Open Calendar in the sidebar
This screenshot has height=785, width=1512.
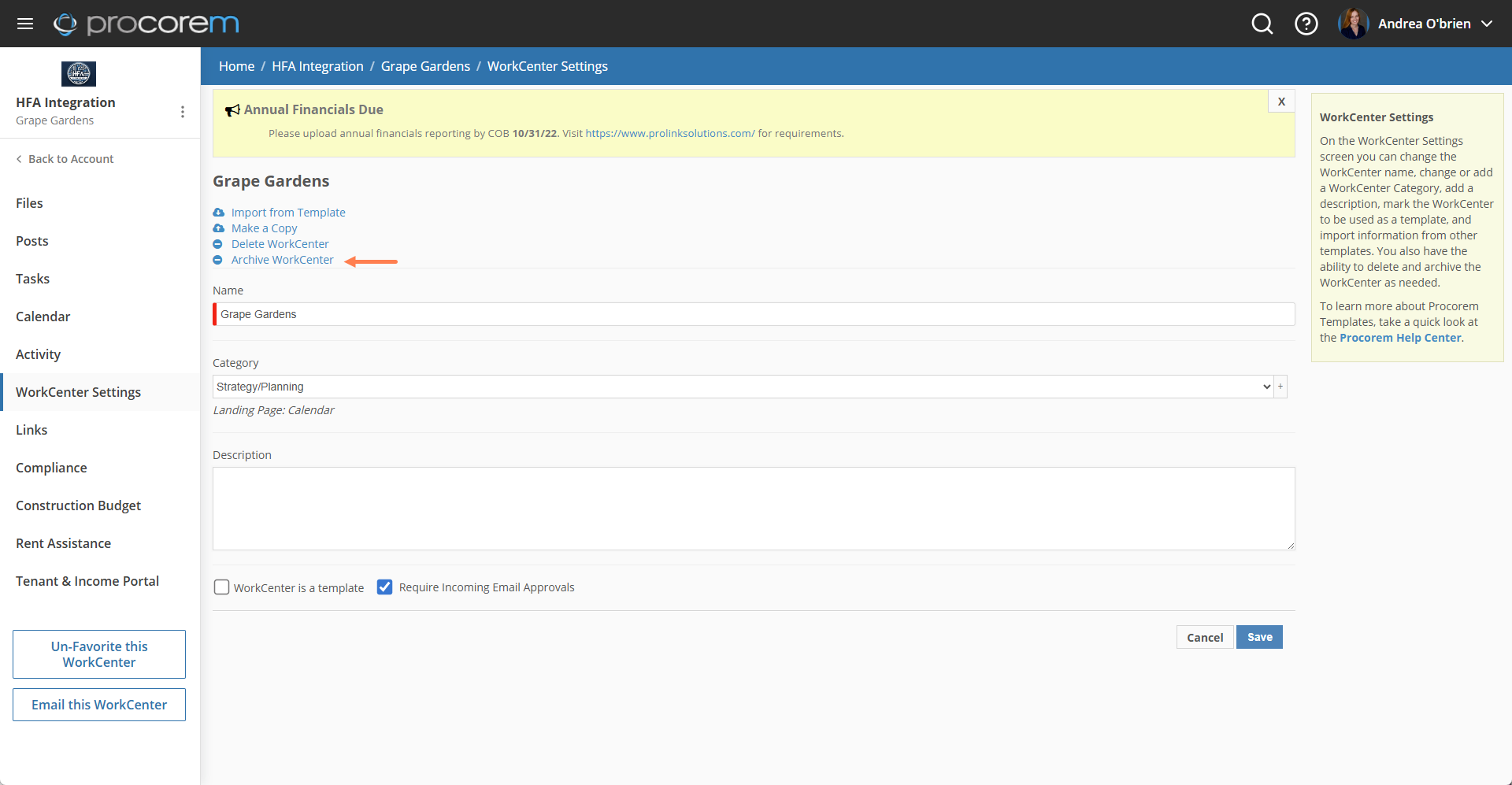pos(100,317)
